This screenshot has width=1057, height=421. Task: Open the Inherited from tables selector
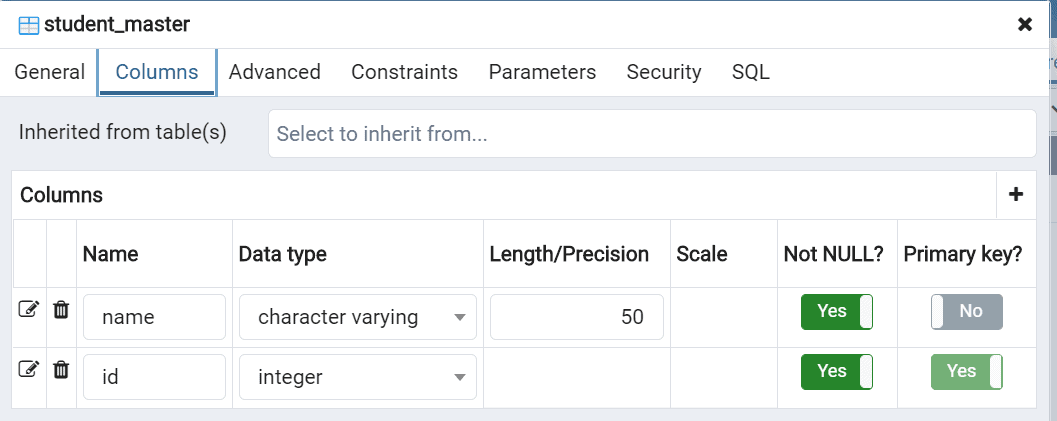[651, 134]
